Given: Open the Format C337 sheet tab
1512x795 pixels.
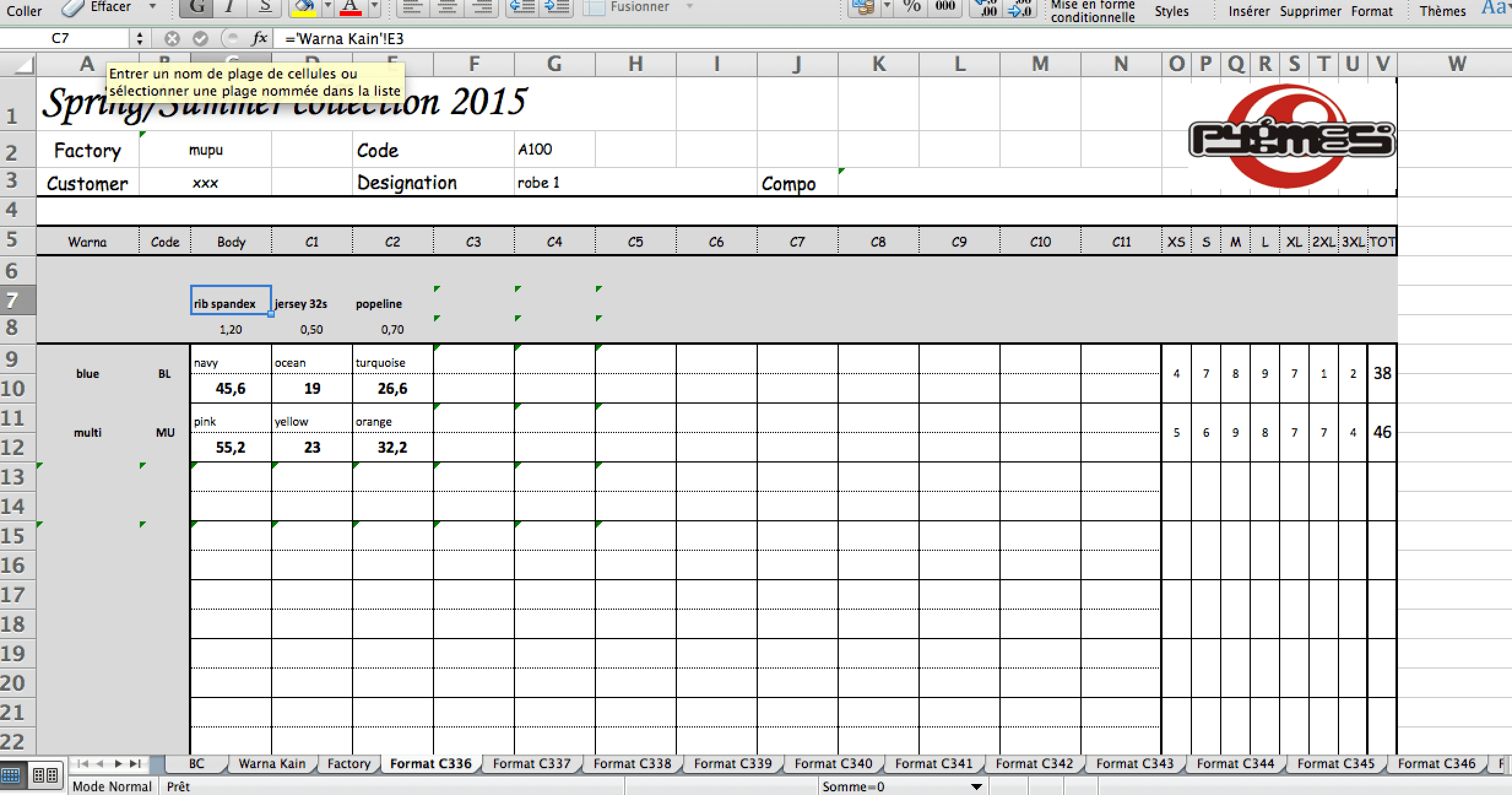Looking at the screenshot, I should 531,764.
